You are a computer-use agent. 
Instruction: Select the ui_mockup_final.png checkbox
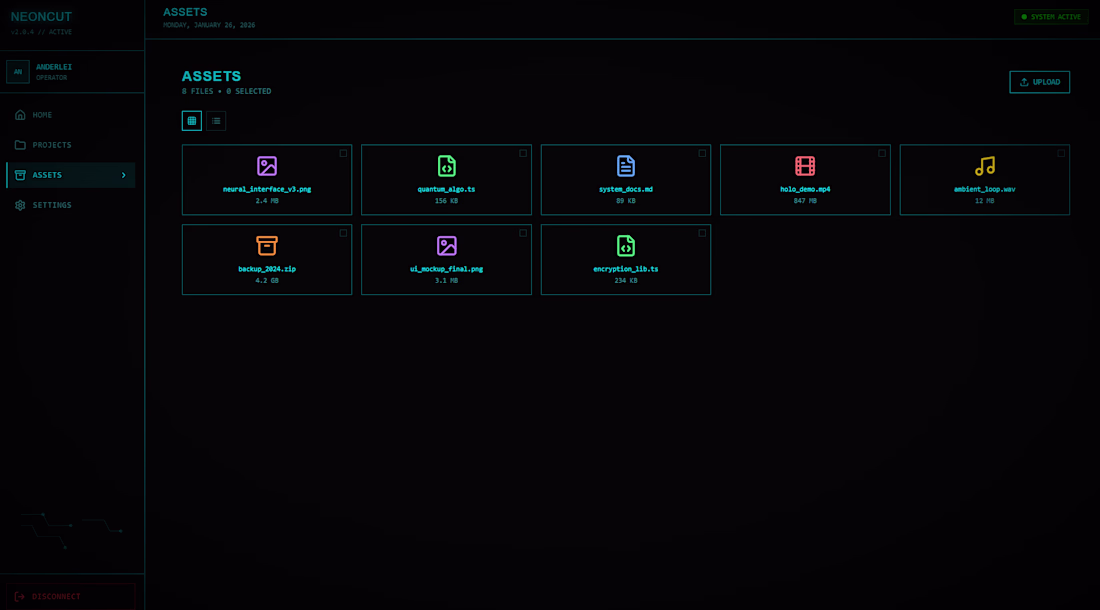[523, 233]
